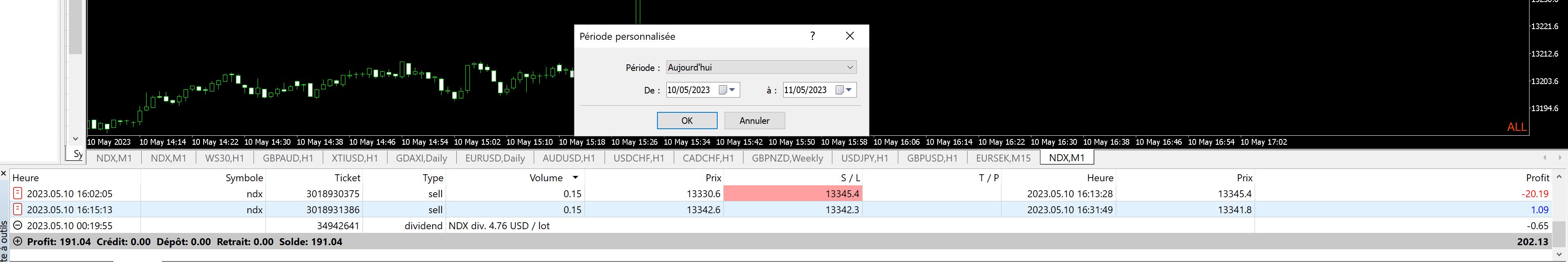Screen dimensions: 1568x262
Task: Switch to the EURUSD,Daily chart tab
Action: 495,158
